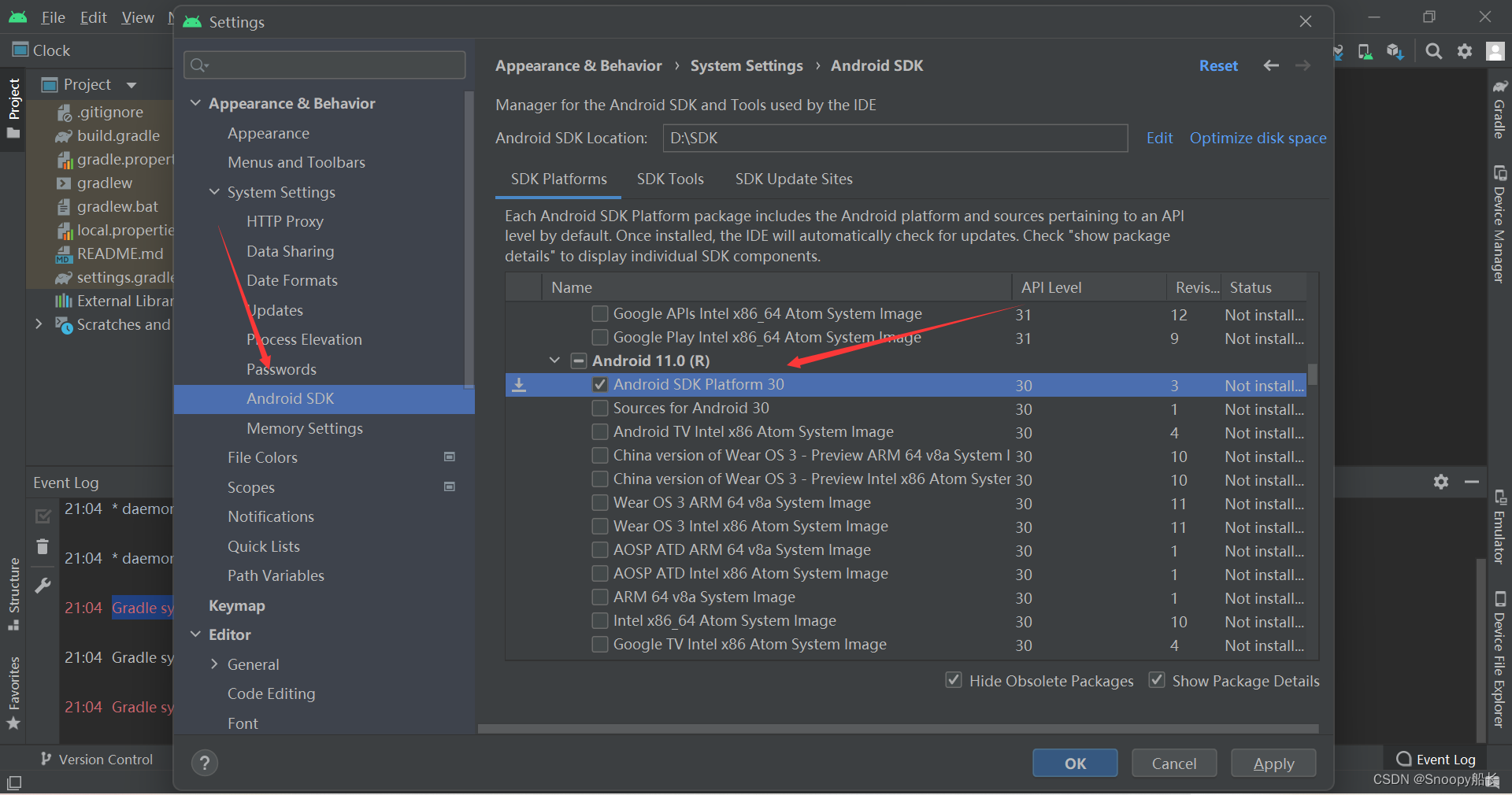This screenshot has width=1512, height=795.
Task: Switch to SDK Update Sites tab
Action: tap(794, 179)
